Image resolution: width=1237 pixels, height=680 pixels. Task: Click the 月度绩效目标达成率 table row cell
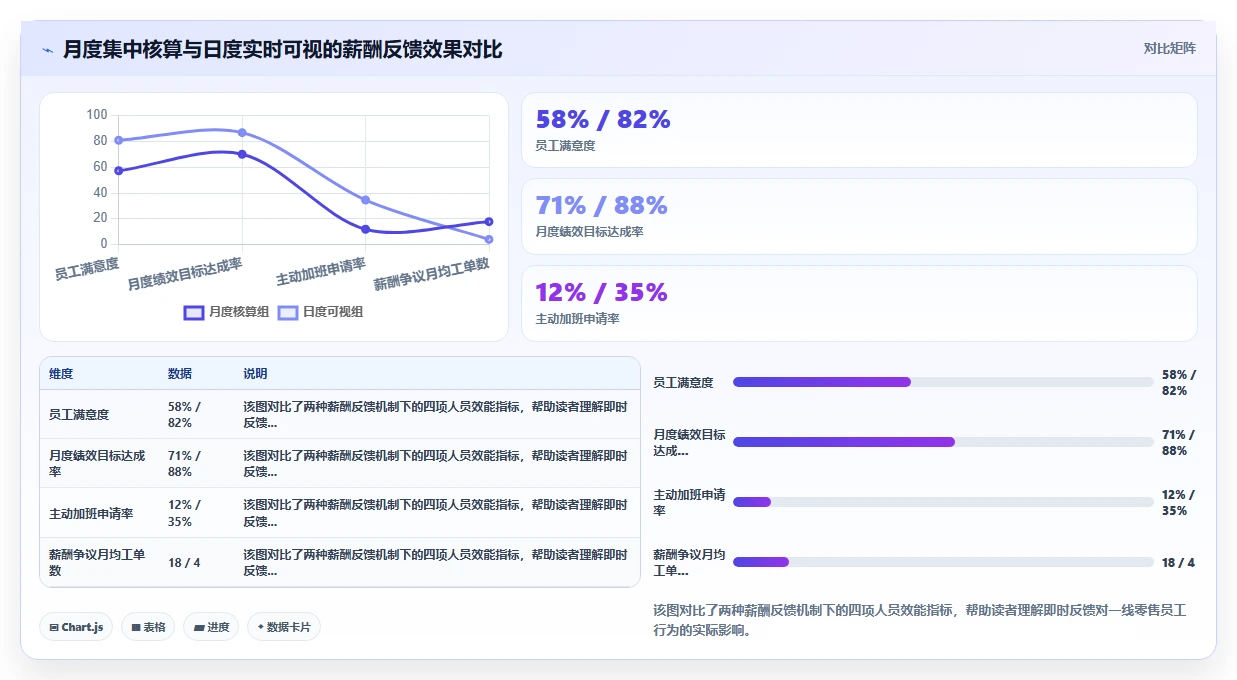[97, 463]
